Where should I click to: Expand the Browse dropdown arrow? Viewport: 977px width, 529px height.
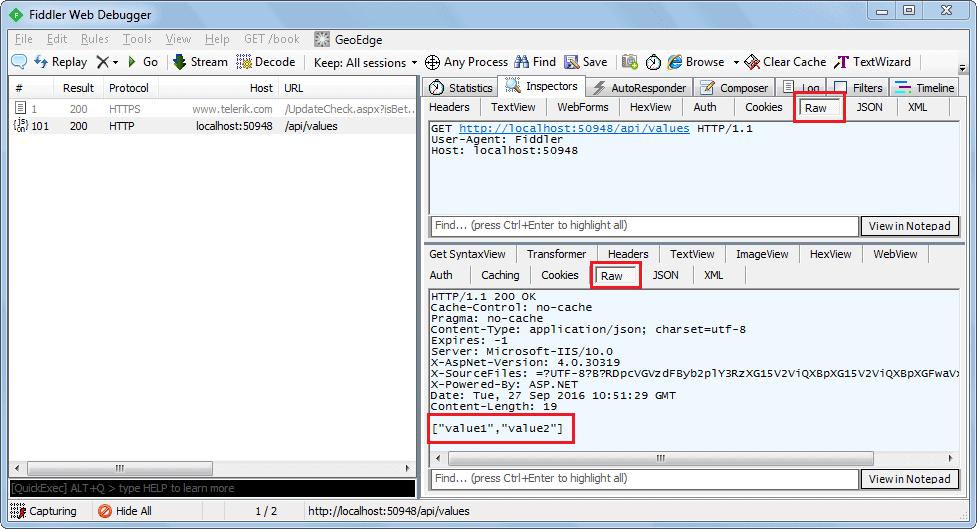click(x=736, y=62)
